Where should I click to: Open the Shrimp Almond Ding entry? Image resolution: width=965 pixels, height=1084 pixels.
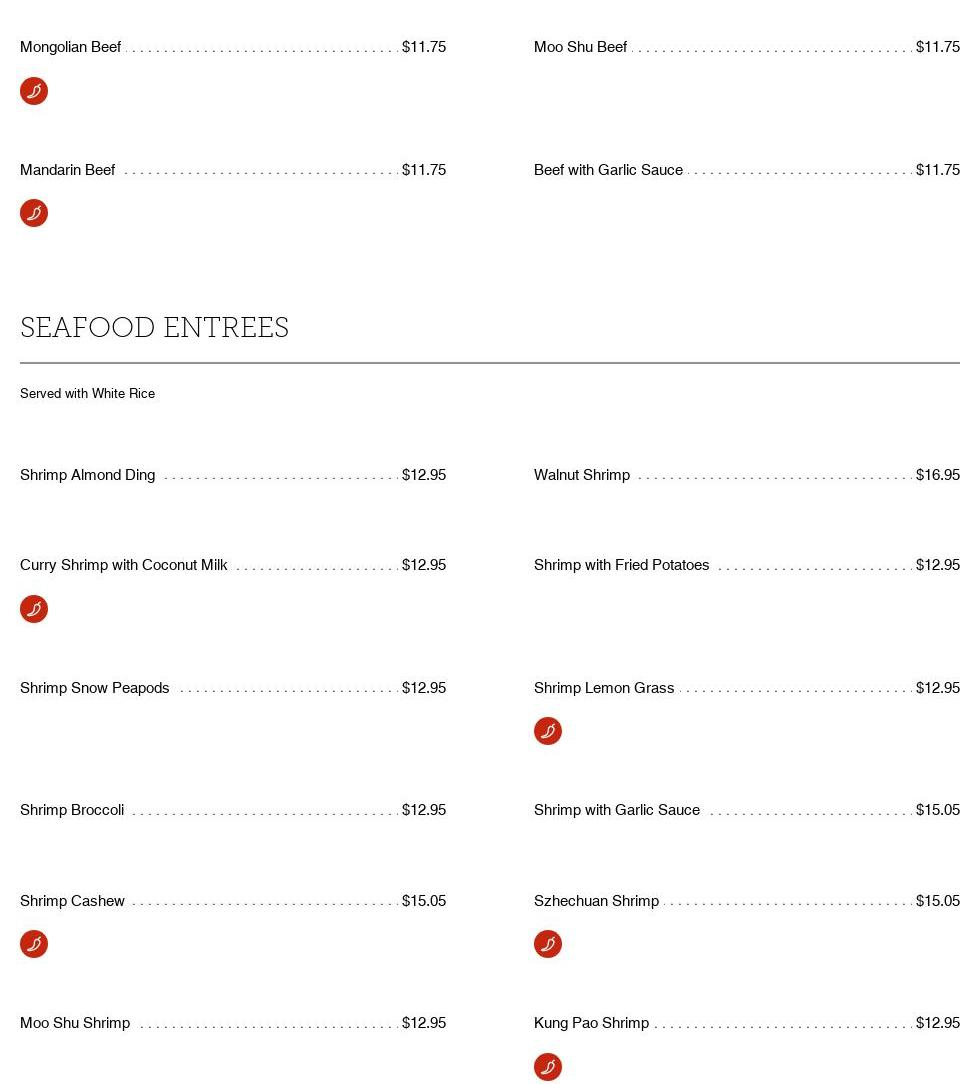click(x=88, y=475)
